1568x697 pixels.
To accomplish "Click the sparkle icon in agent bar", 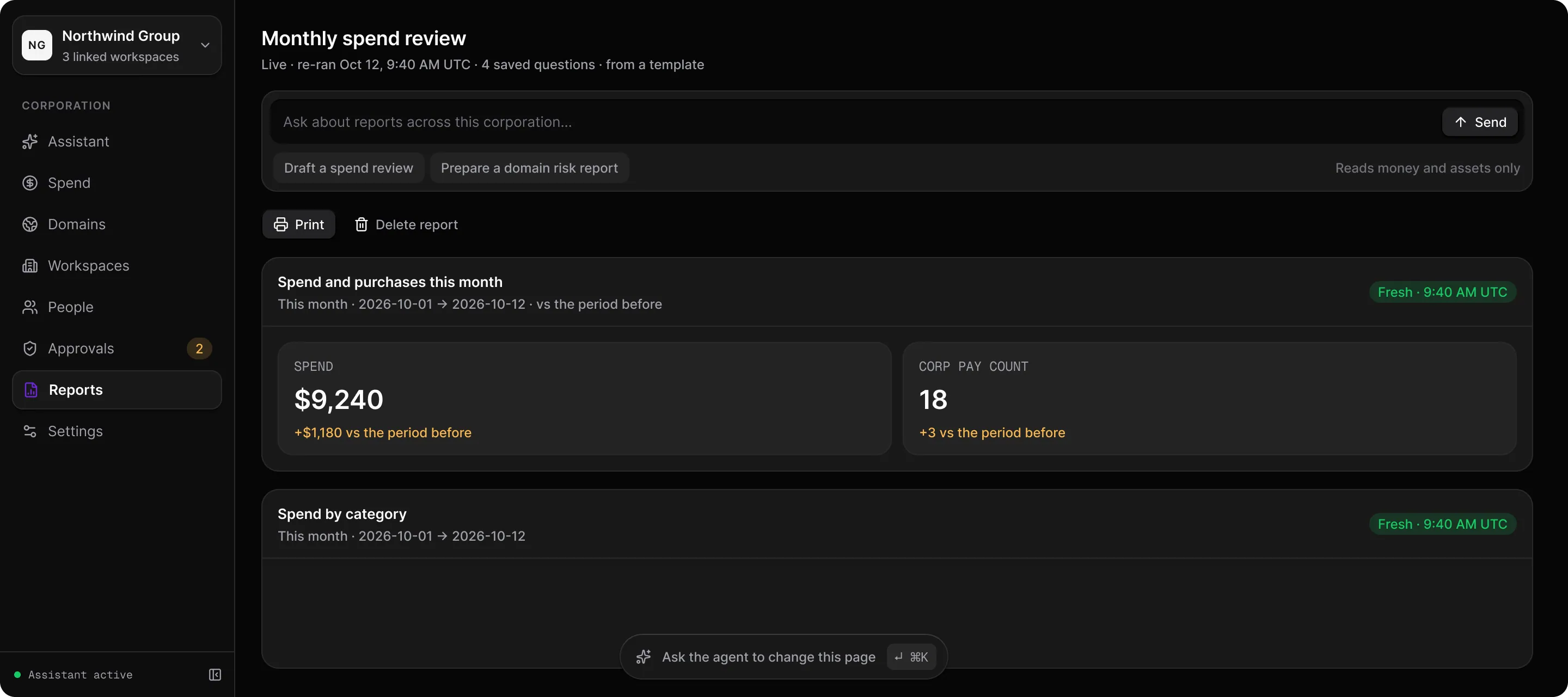I will pos(644,657).
